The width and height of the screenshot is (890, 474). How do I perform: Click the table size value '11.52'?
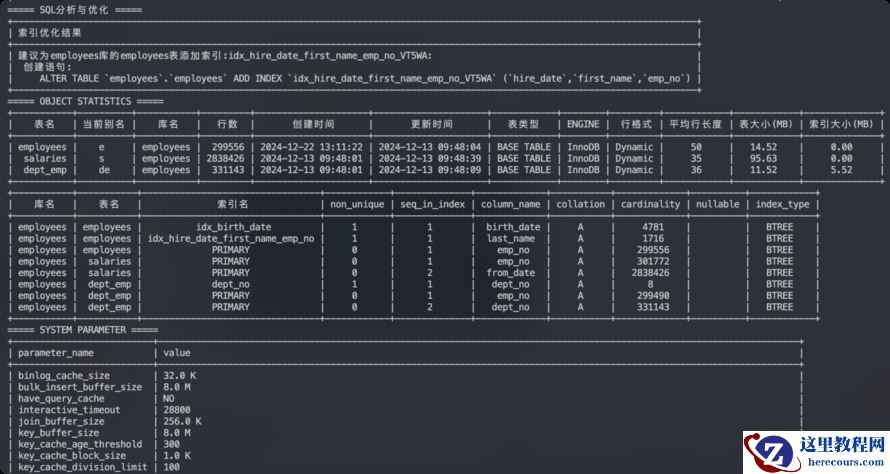point(763,170)
